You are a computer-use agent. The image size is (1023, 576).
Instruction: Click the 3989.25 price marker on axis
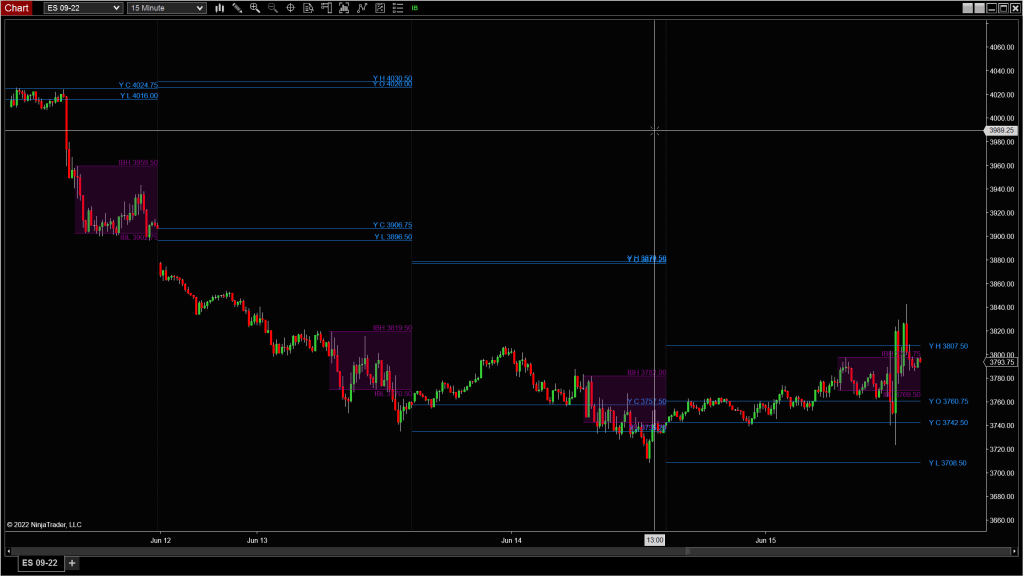(x=1000, y=130)
